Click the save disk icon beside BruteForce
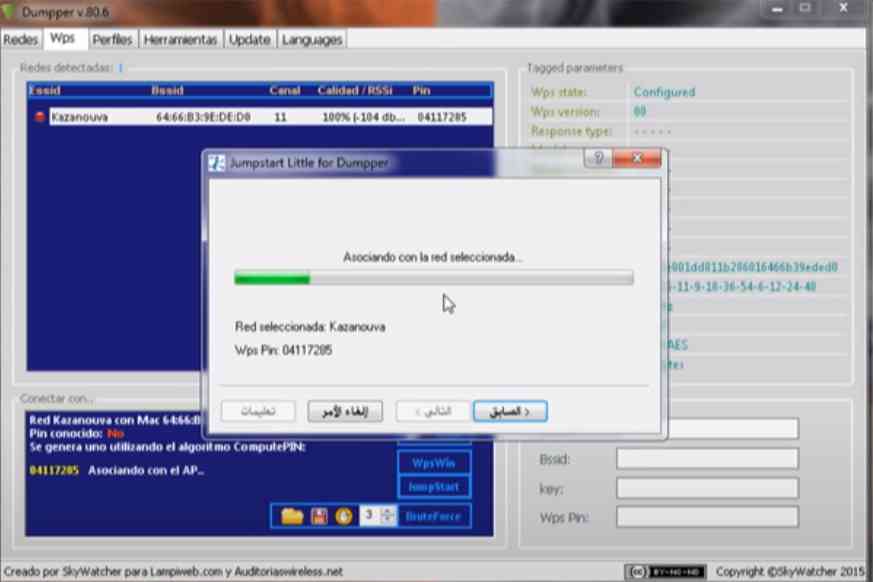The width and height of the screenshot is (873, 582). point(319,516)
